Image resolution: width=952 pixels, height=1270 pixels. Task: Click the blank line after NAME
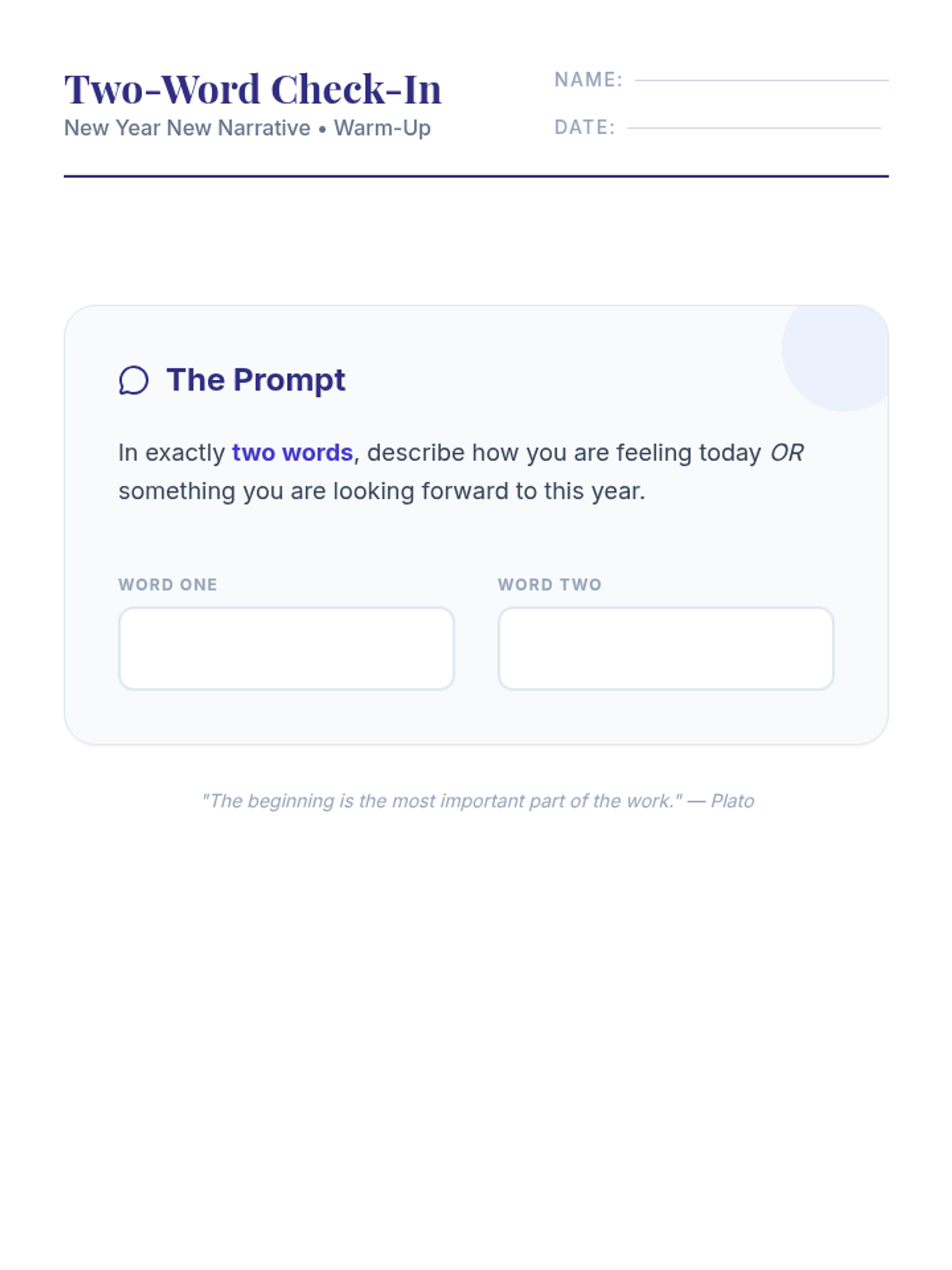click(x=761, y=79)
